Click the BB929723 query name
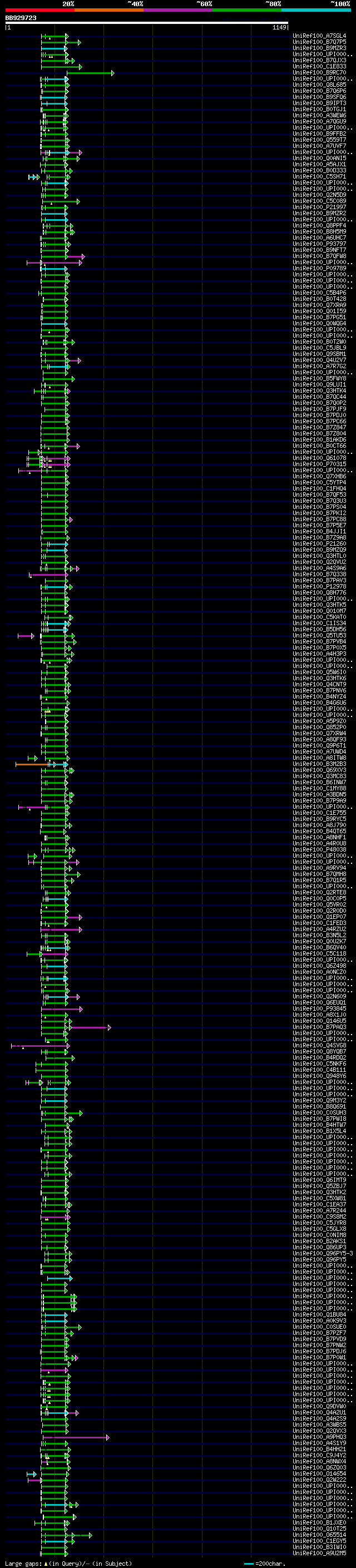The image size is (356, 1568). (x=21, y=18)
